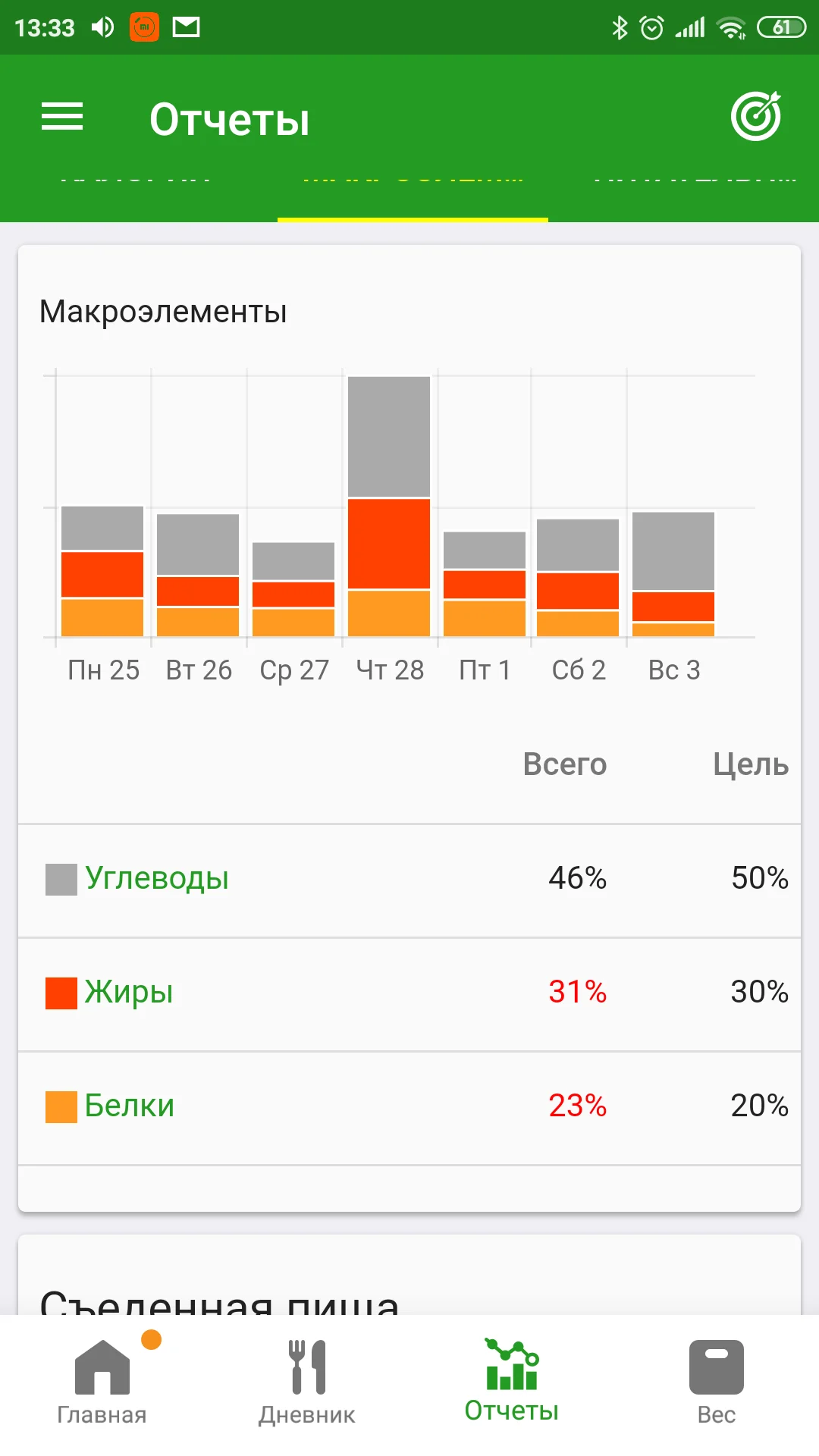
Task: Open the Вес weight section
Action: coord(717,1382)
